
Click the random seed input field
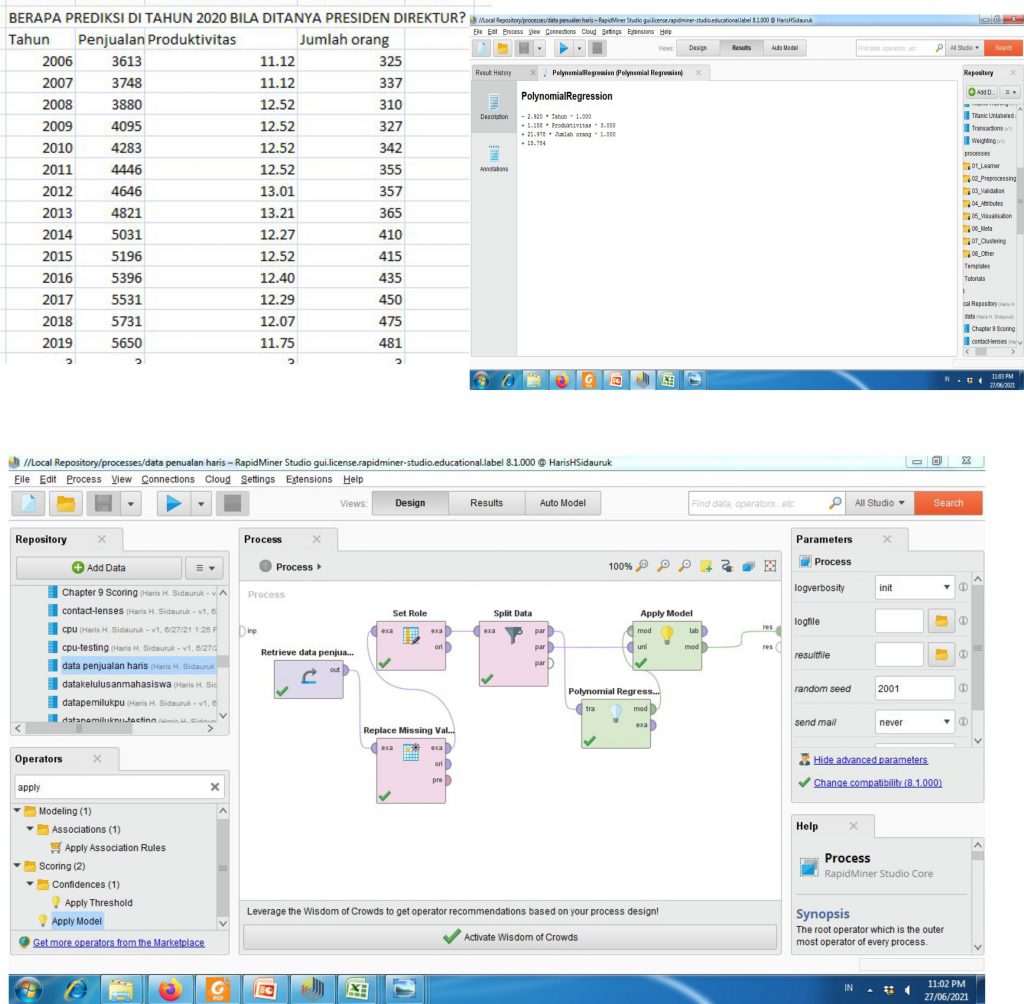pyautogui.click(x=914, y=688)
